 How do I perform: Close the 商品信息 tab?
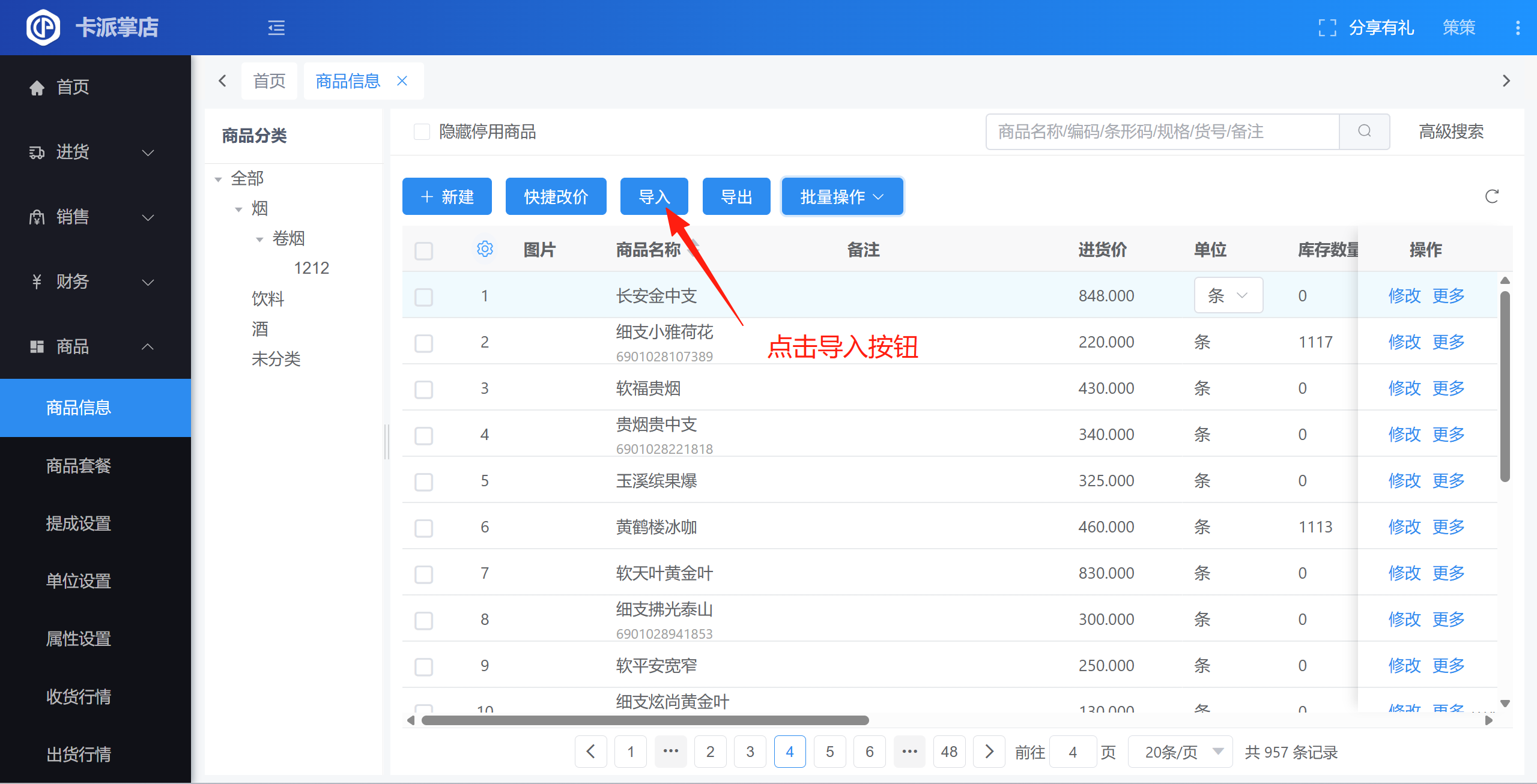click(402, 81)
